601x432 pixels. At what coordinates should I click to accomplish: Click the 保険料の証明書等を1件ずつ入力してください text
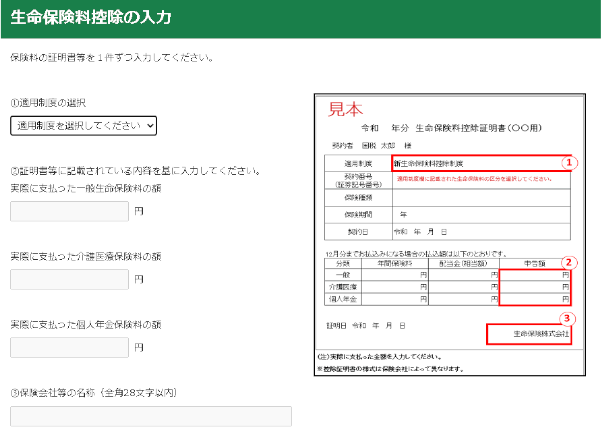click(112, 58)
